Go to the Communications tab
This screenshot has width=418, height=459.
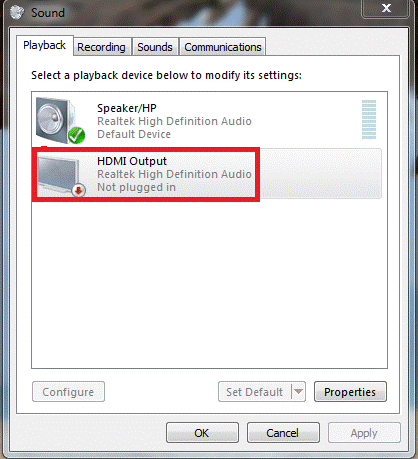pyautogui.click(x=223, y=47)
